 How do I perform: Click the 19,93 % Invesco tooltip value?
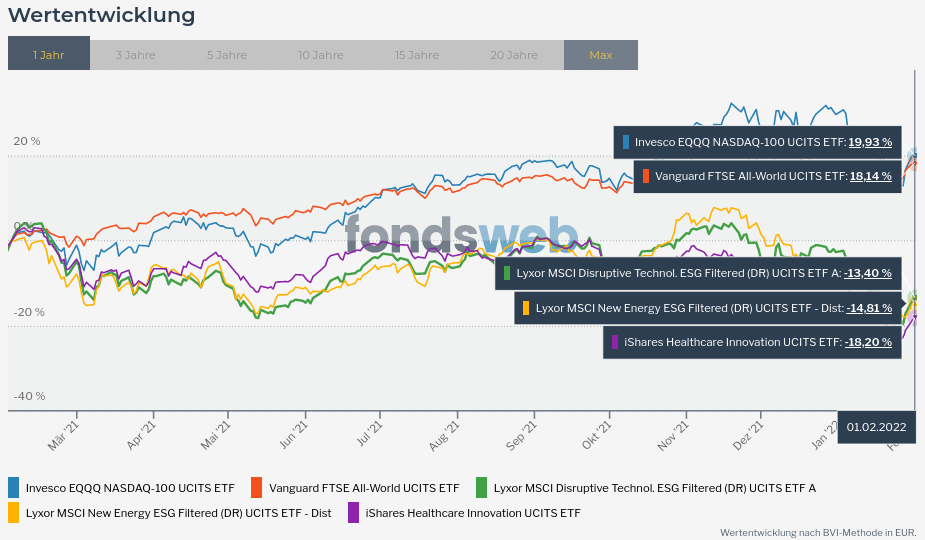click(869, 142)
